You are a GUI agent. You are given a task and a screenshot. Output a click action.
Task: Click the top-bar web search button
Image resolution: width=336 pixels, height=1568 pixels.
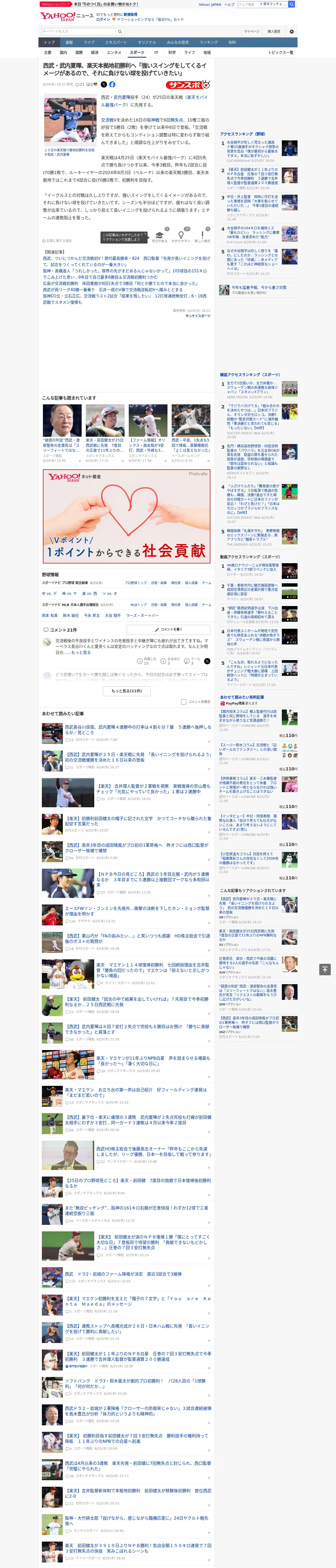point(292,4)
